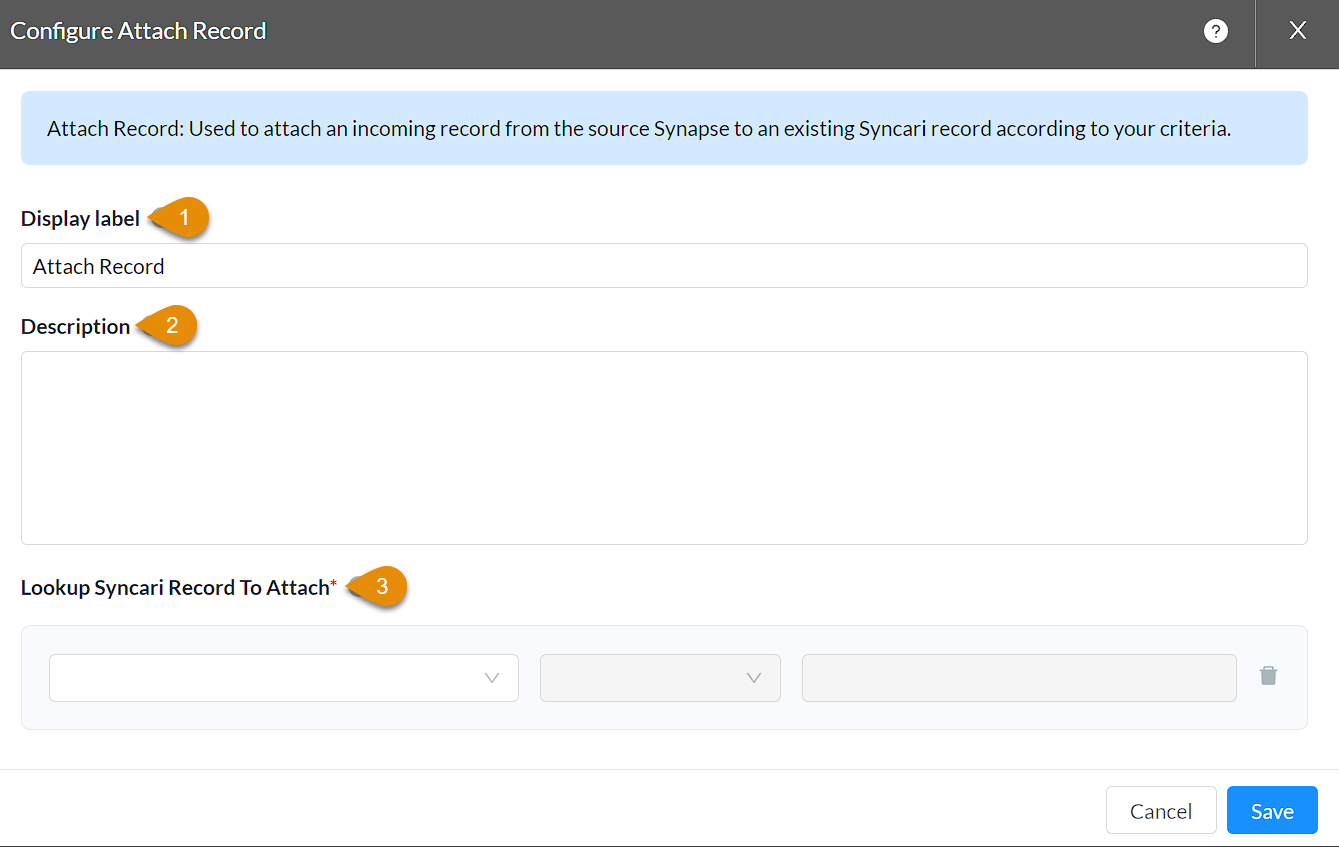
Task: Close the Configure Attach Record dialog
Action: [x=1297, y=31]
